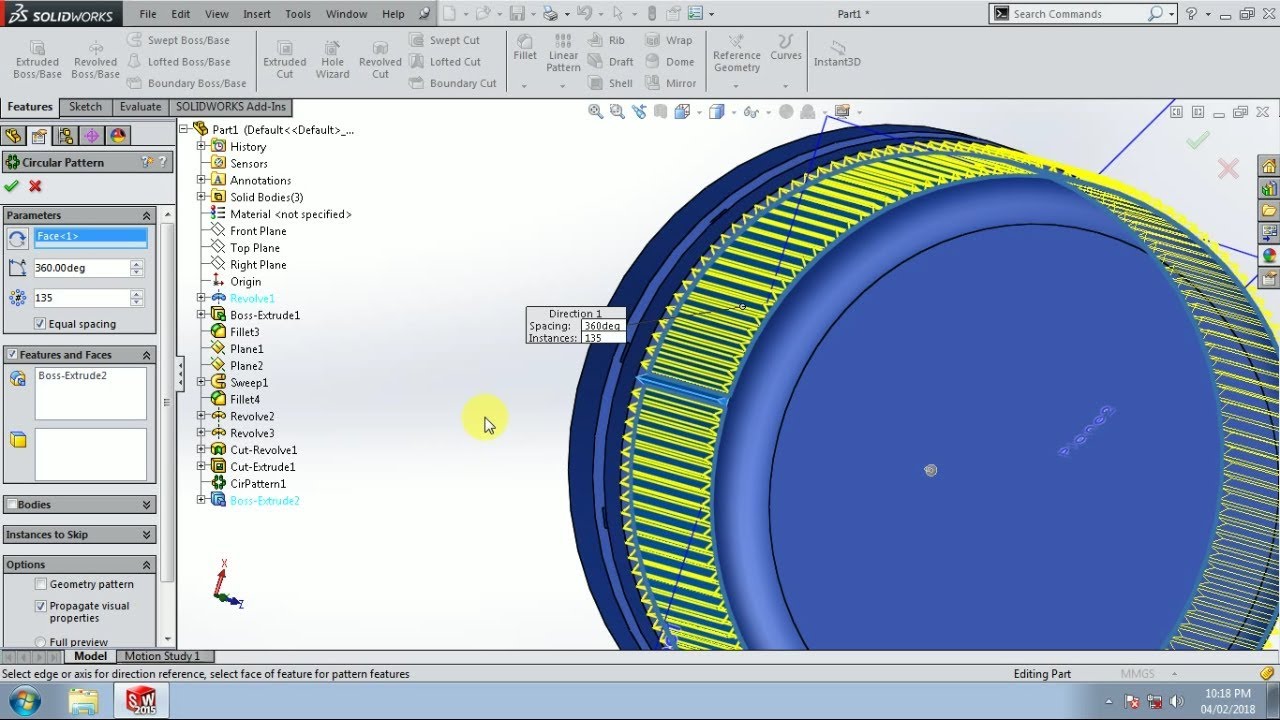Screen dimensions: 1280x720
Task: Choose the Swept Cut tool
Action: point(444,40)
